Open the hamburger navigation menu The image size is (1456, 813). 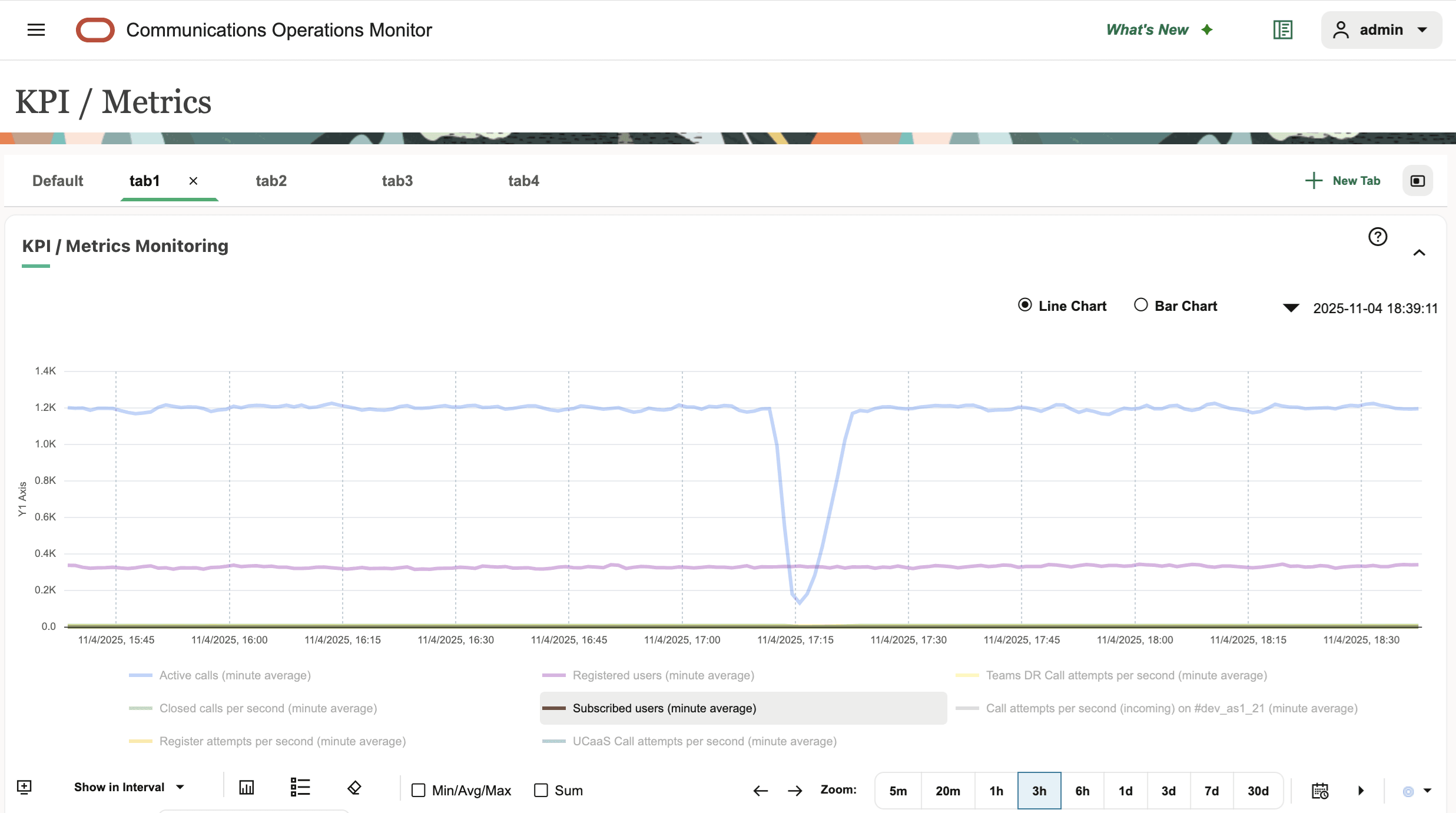[x=36, y=30]
